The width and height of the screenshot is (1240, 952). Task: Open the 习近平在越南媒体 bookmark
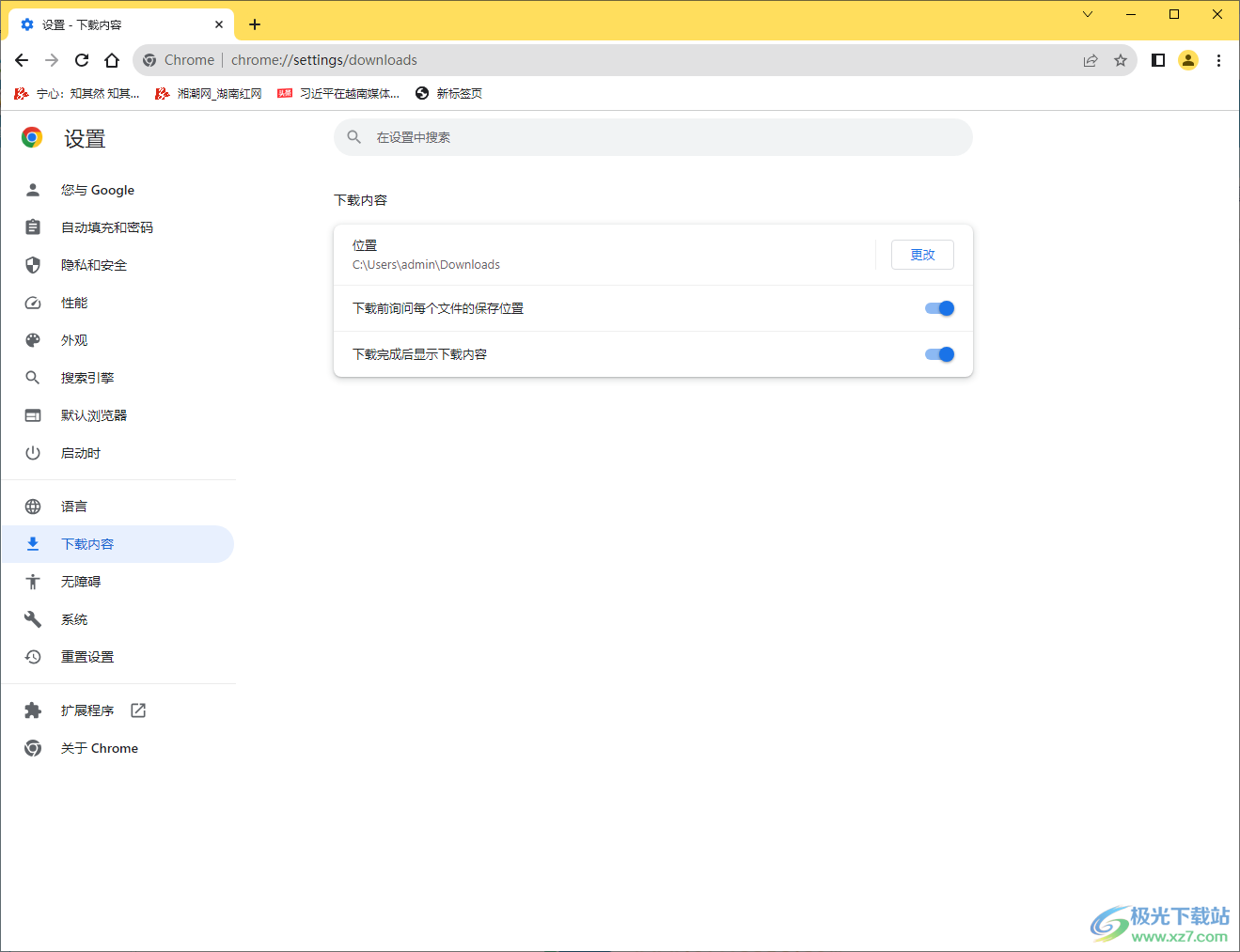tap(338, 94)
